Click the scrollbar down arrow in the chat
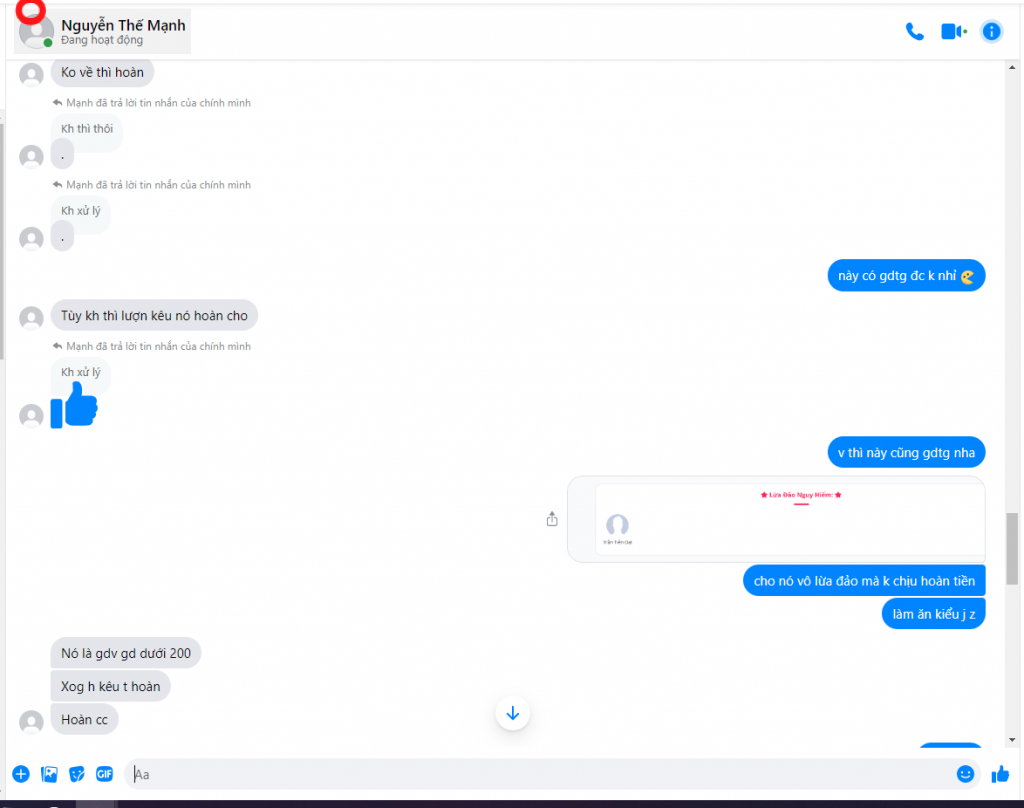The width and height of the screenshot is (1024, 808). click(x=1012, y=739)
